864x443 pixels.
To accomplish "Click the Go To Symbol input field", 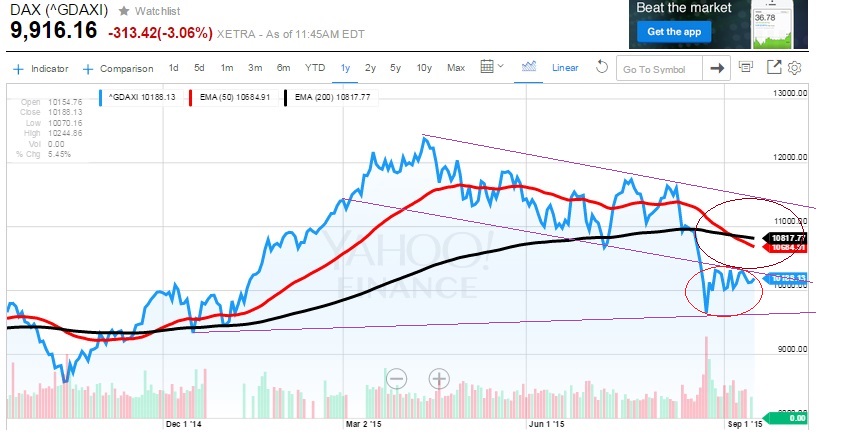I will [659, 69].
